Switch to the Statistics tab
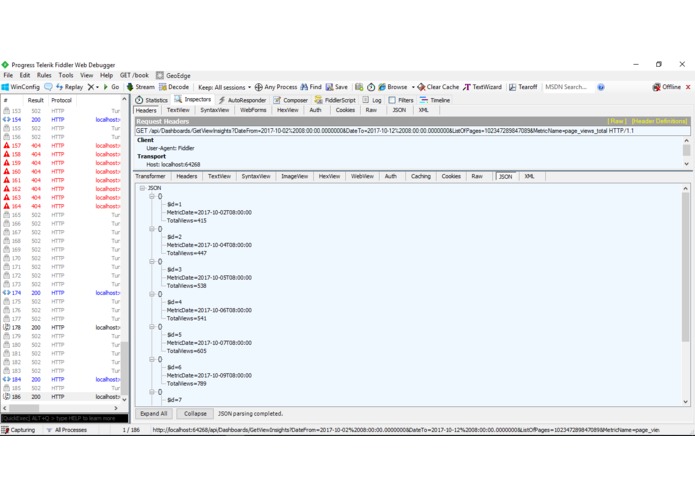 [x=151, y=100]
